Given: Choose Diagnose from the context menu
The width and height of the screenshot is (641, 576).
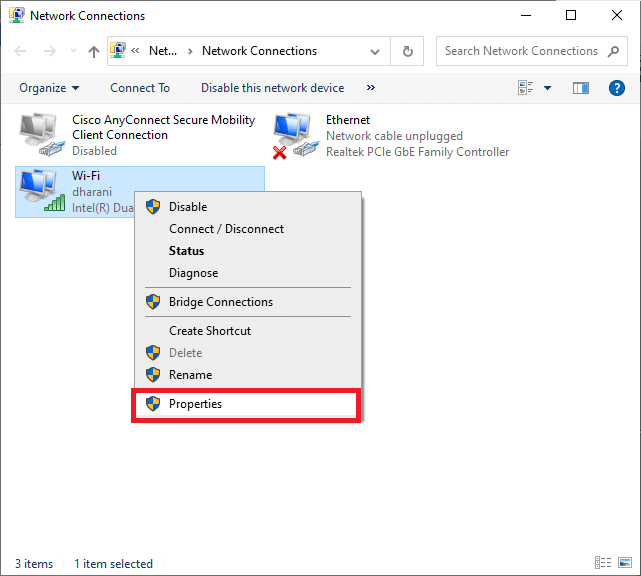Looking at the screenshot, I should (x=193, y=273).
